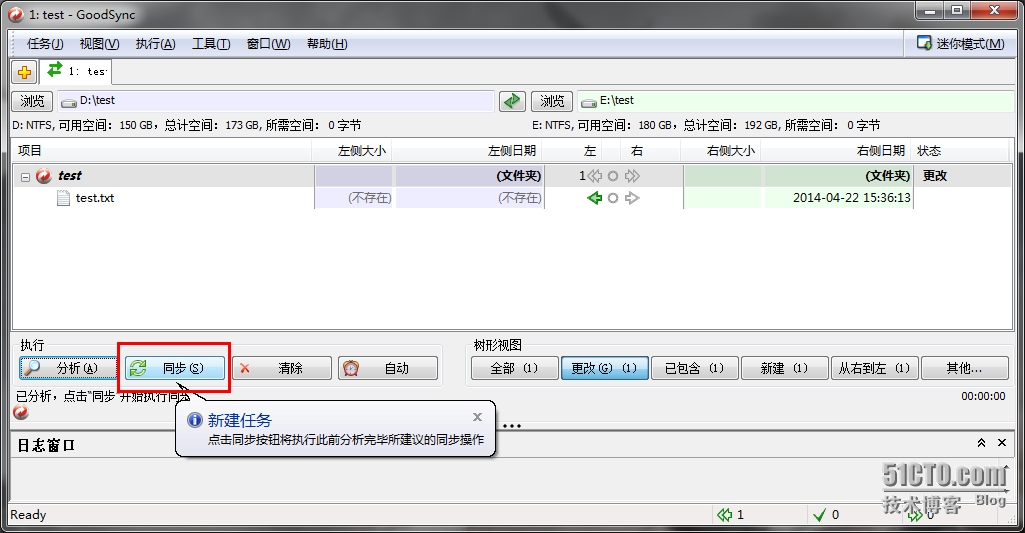This screenshot has height=533, width=1025.
Task: Click the red X icon on clear button
Action: tap(244, 368)
